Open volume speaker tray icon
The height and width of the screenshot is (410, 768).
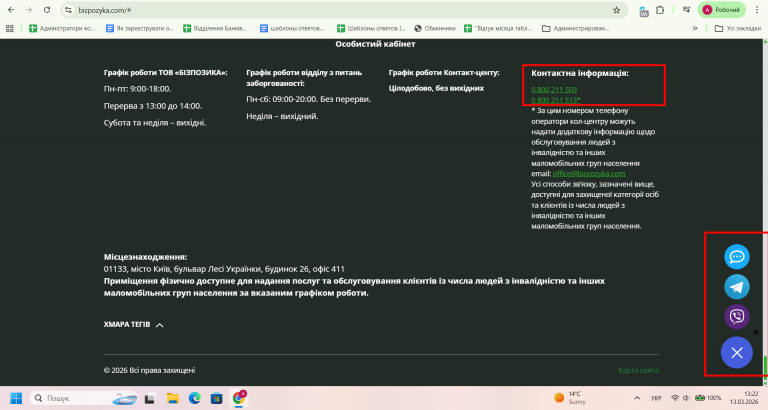(x=686, y=398)
